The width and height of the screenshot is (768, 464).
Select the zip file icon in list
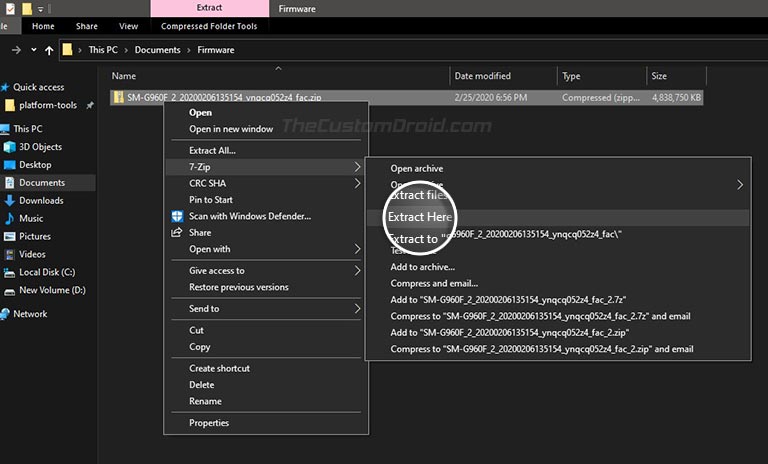pos(118,97)
